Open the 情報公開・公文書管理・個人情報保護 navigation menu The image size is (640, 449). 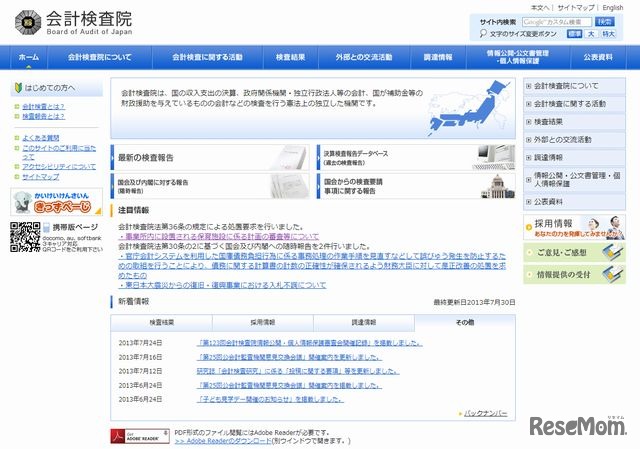click(518, 57)
